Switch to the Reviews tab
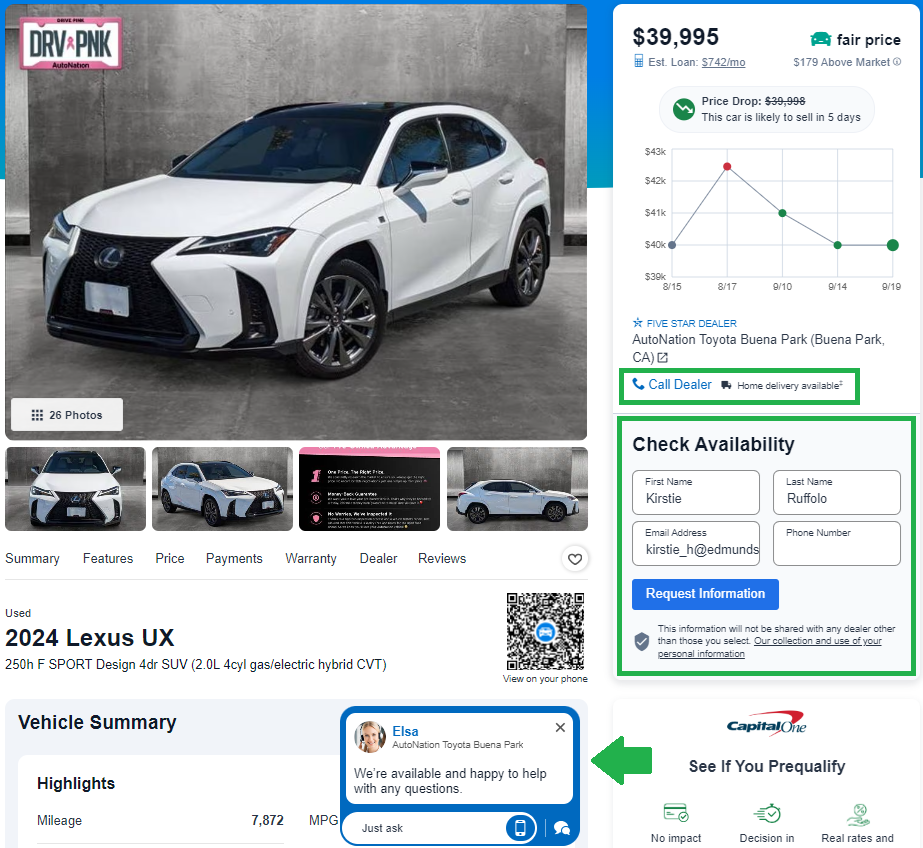The width and height of the screenshot is (923, 848). pos(442,558)
